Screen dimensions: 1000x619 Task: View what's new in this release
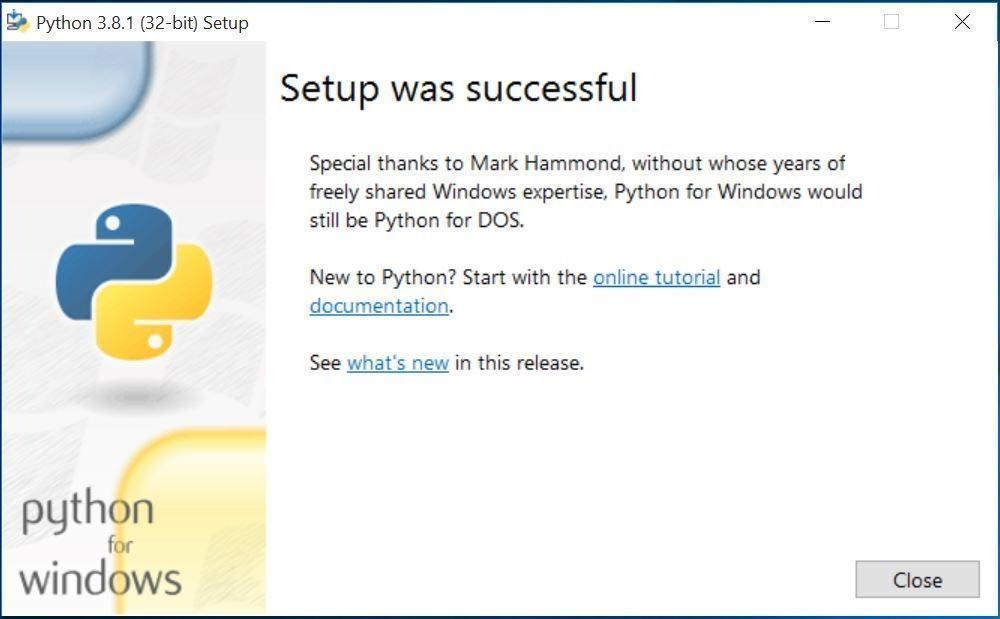pyautogui.click(x=397, y=363)
